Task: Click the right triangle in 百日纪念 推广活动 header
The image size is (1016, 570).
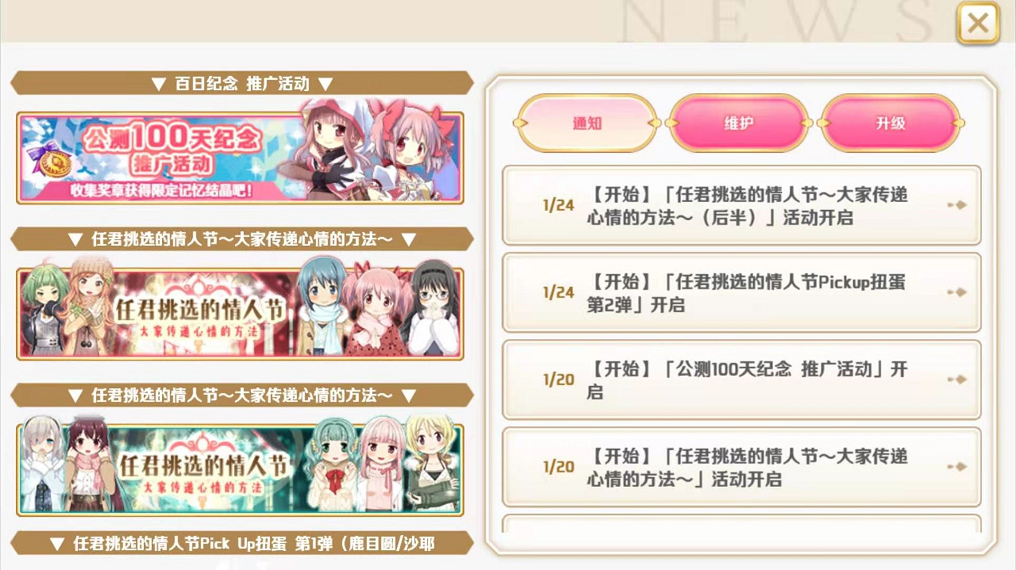Action: click(x=326, y=84)
